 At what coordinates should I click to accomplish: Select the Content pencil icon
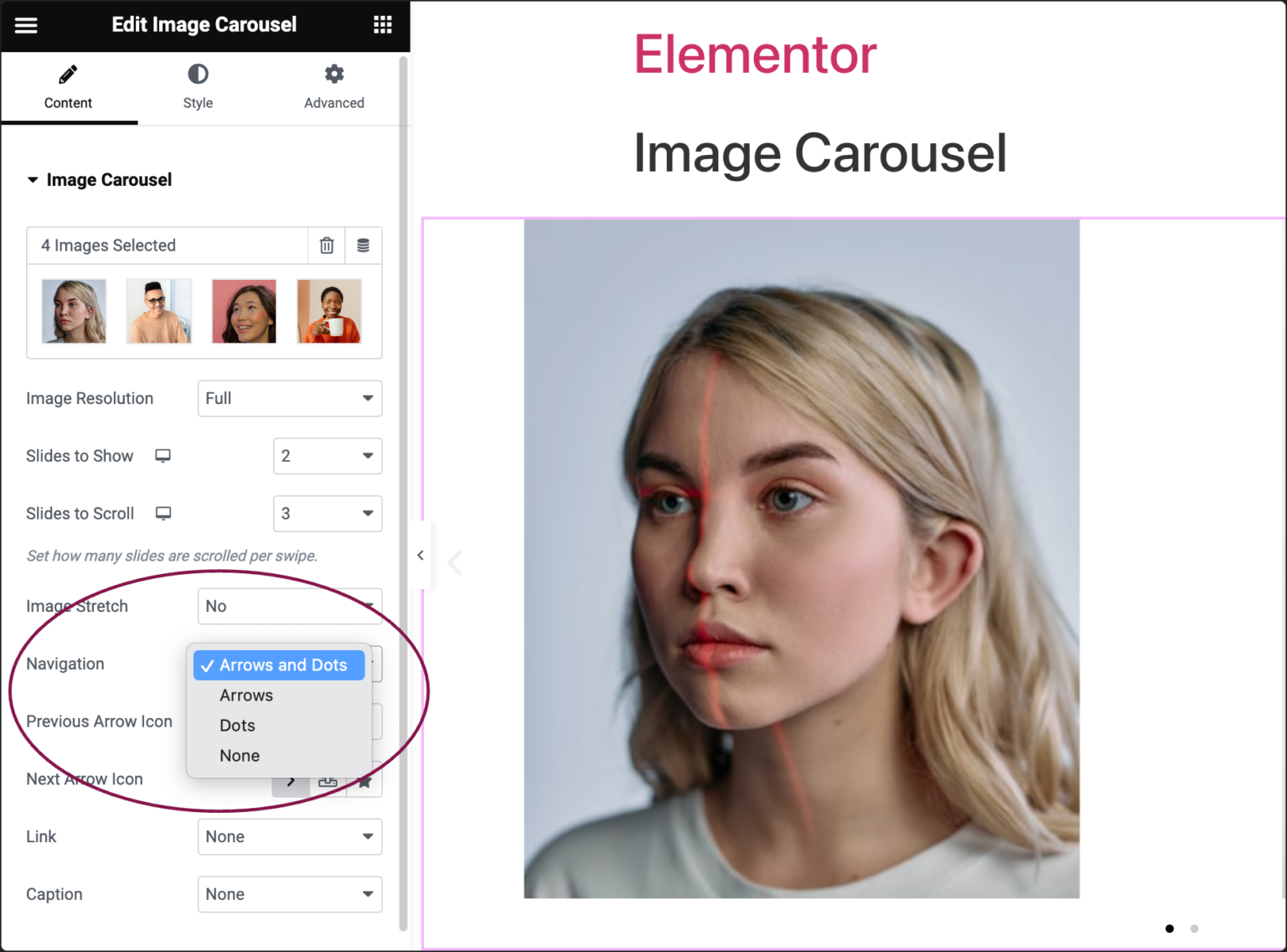(x=68, y=74)
